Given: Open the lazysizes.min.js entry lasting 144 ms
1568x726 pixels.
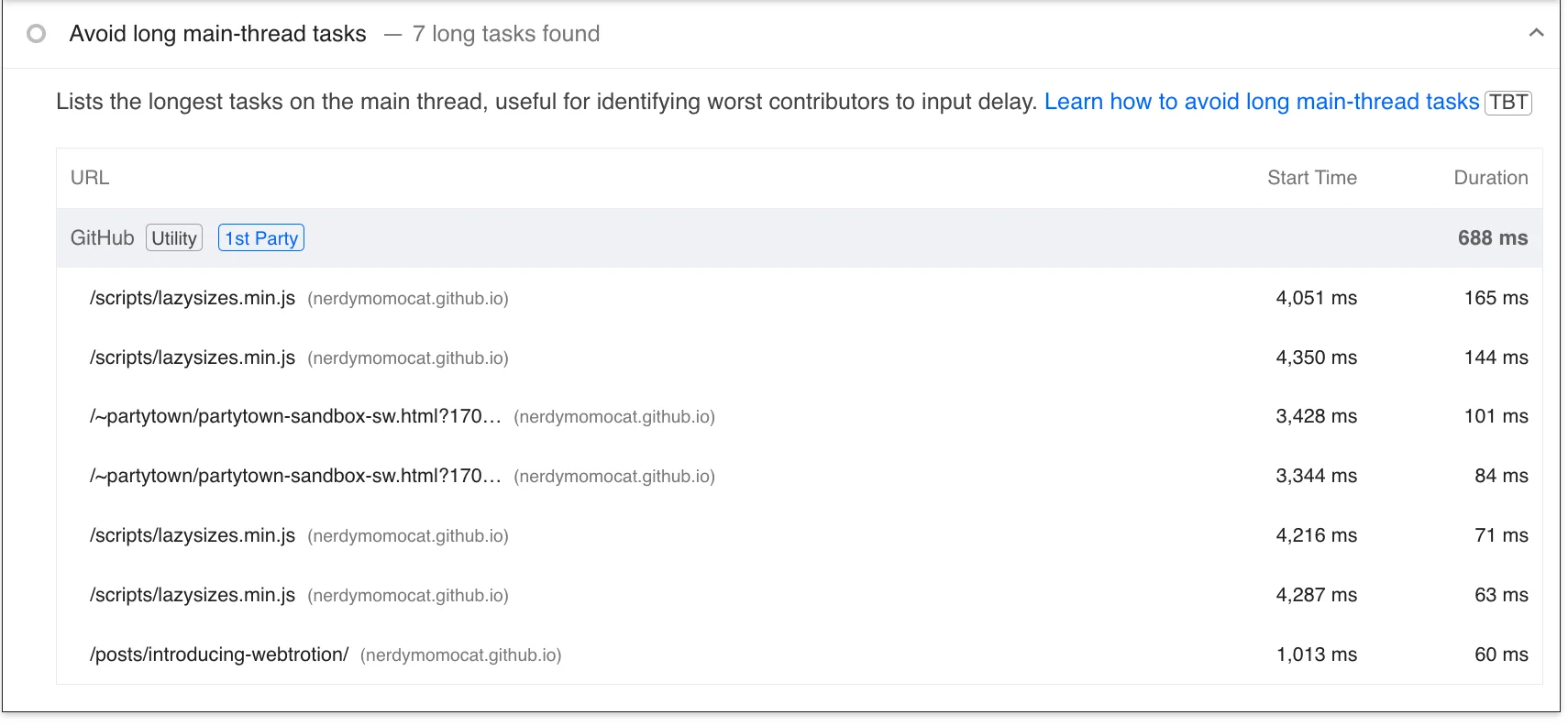Looking at the screenshot, I should 193,357.
